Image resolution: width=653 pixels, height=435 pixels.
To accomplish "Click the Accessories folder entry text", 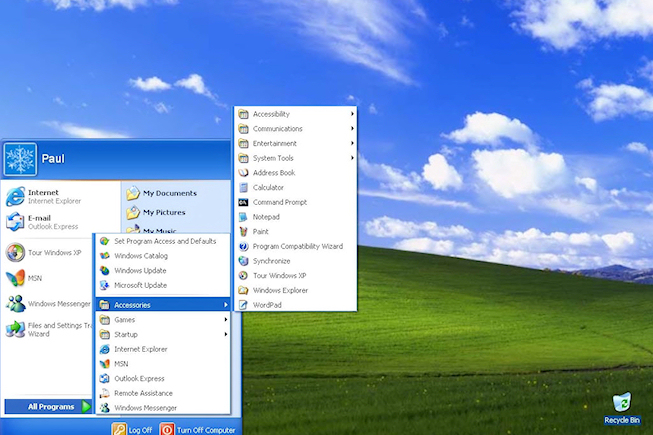I will click(x=132, y=305).
